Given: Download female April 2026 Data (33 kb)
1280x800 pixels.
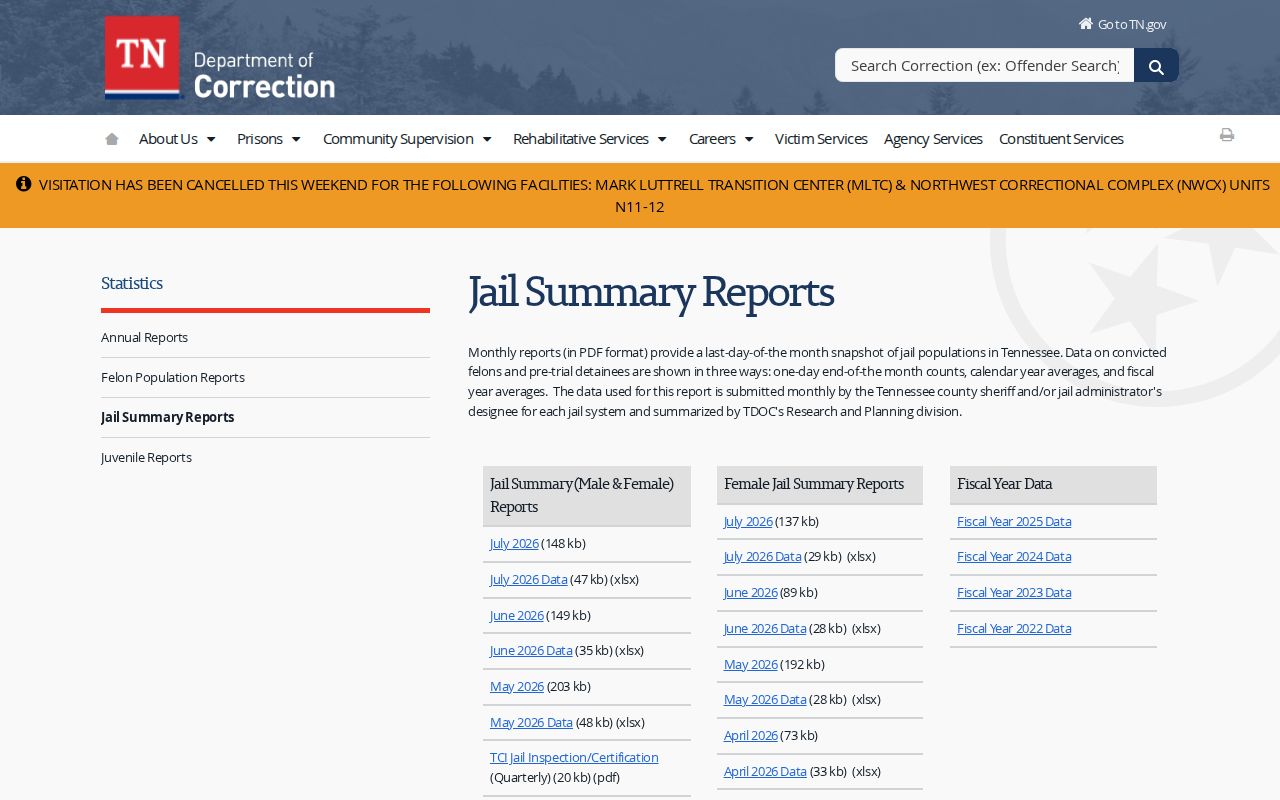Looking at the screenshot, I should coord(765,772).
